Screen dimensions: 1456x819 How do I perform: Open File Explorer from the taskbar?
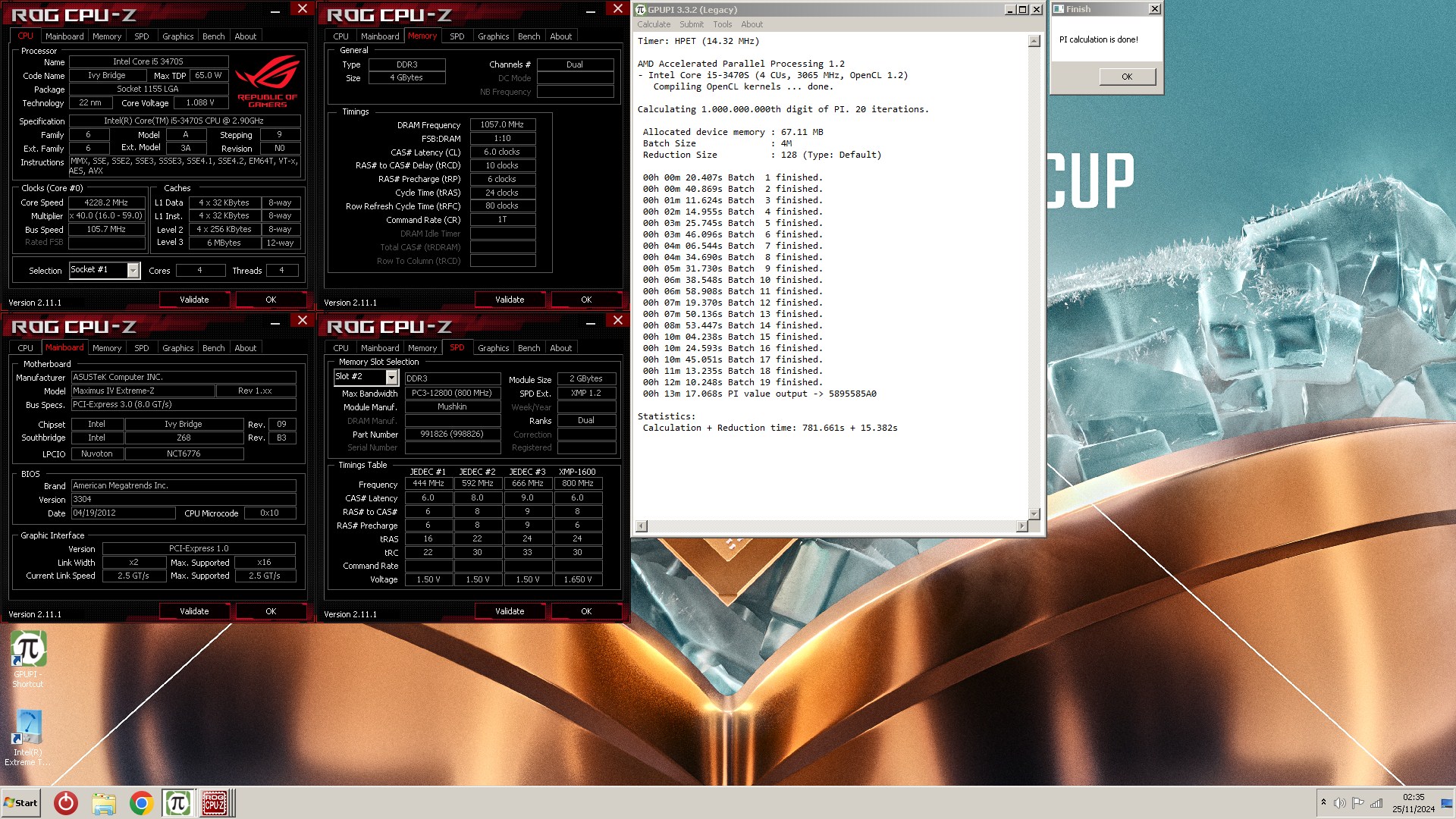(x=104, y=803)
